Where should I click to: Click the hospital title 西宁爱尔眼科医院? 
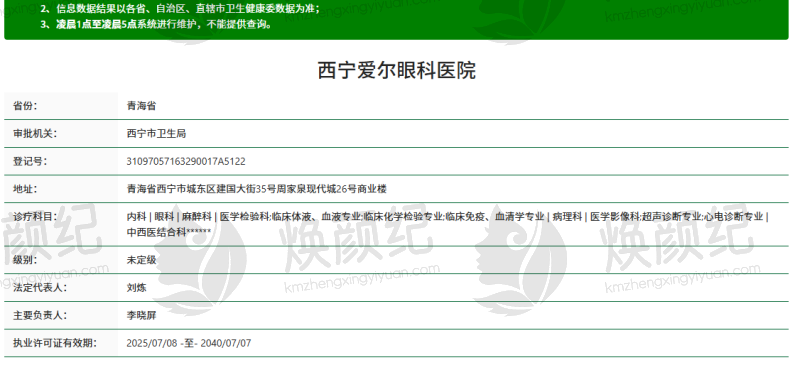click(396, 70)
